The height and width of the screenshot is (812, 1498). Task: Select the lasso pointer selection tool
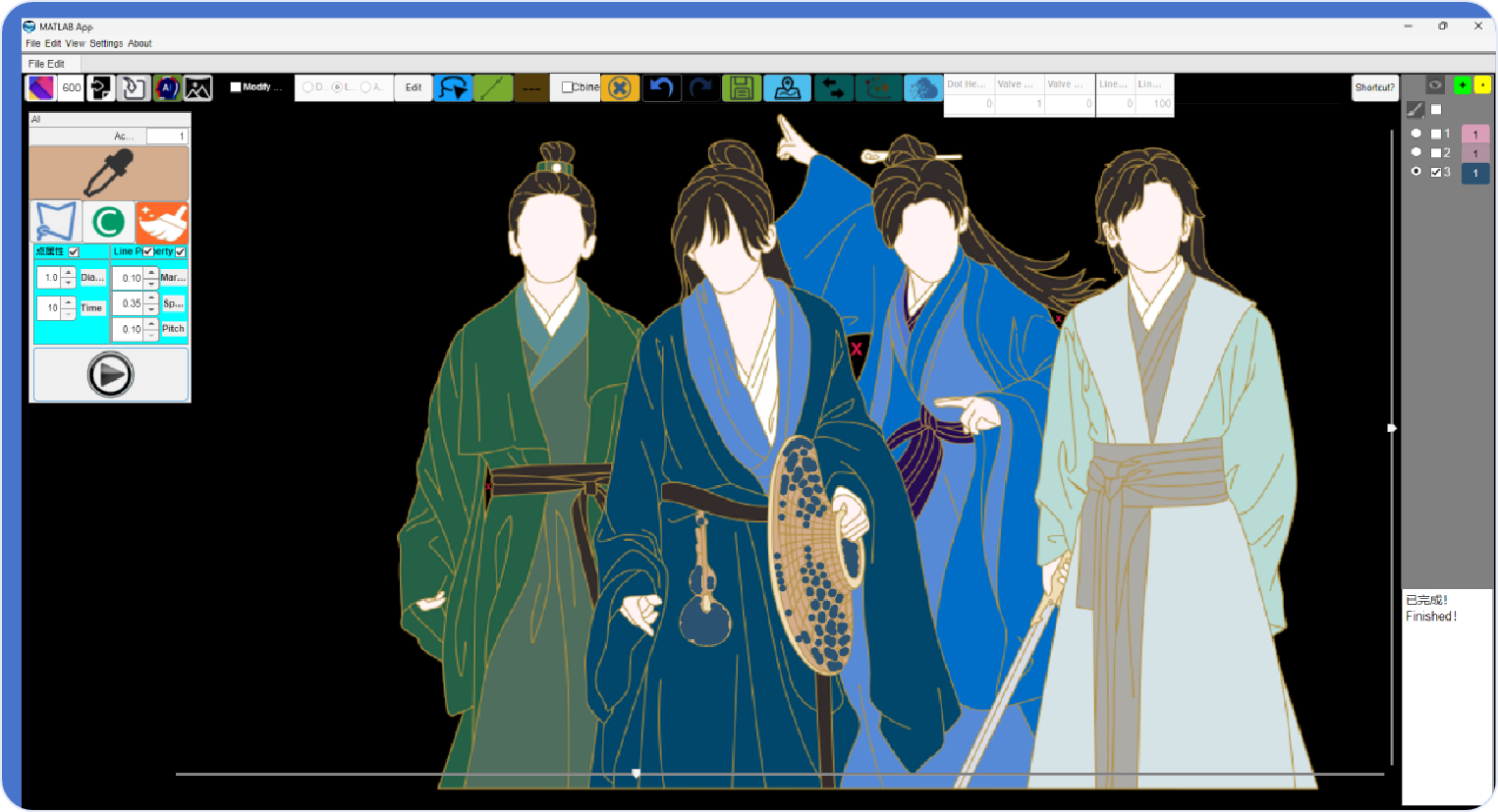[453, 88]
